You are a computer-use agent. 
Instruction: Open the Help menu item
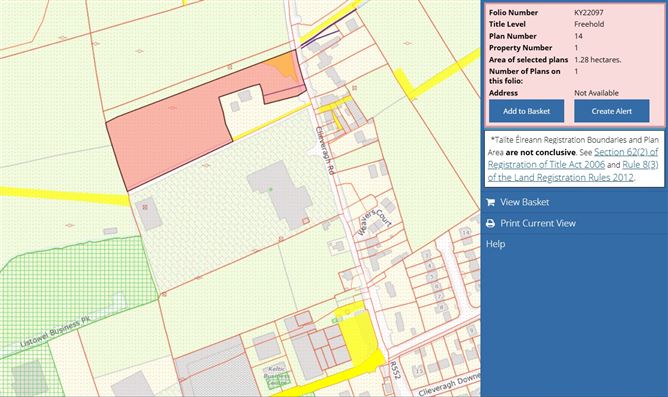pos(495,244)
